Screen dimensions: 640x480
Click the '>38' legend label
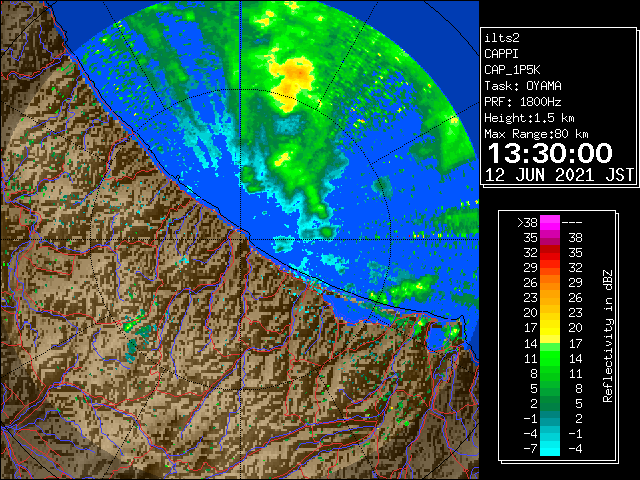click(x=527, y=223)
